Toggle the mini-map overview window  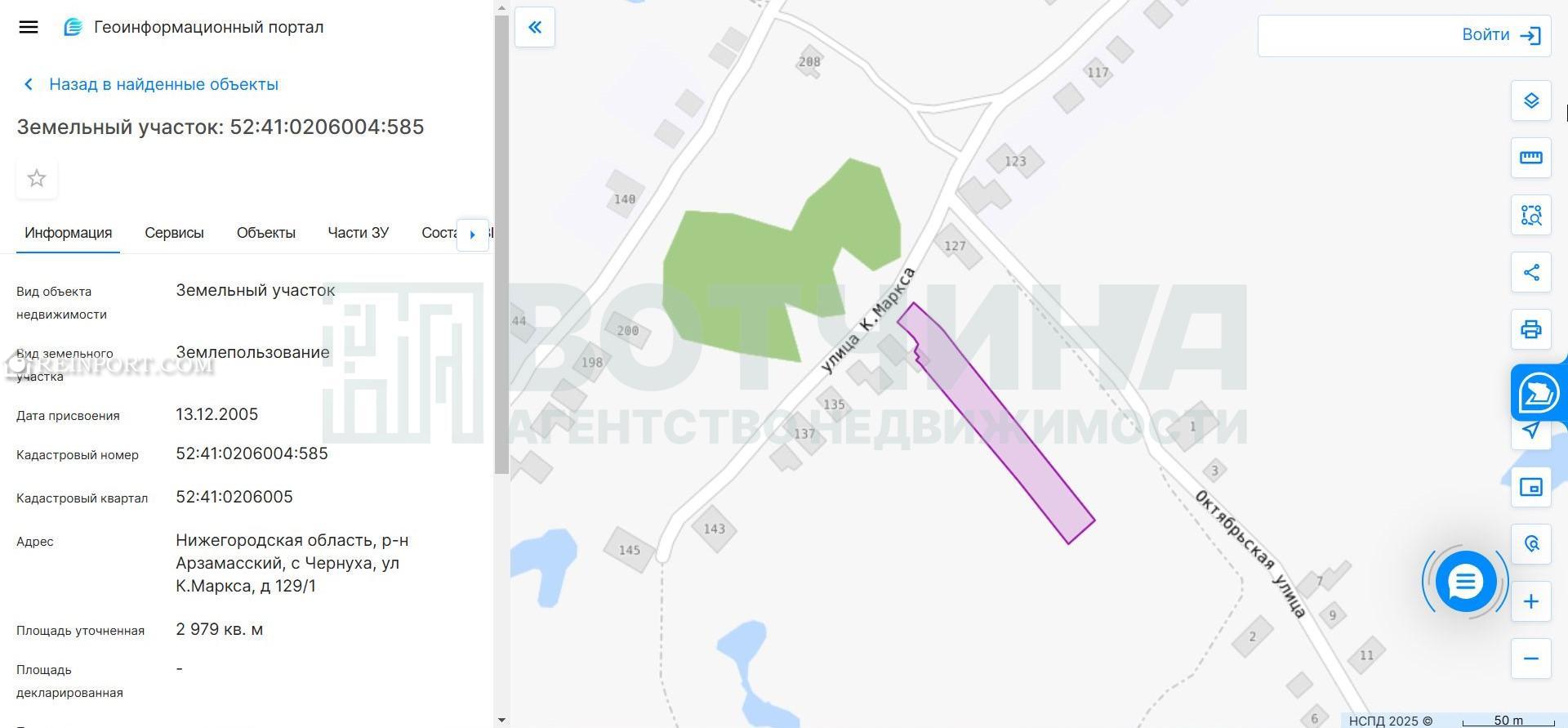click(x=1530, y=488)
